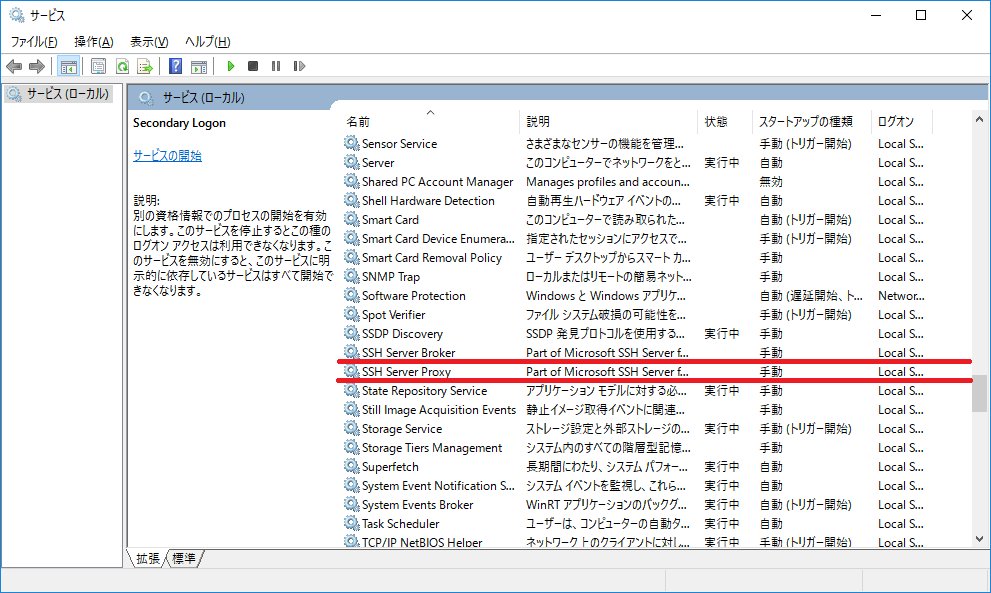Click the gear icon beside Superfetch

(x=351, y=466)
